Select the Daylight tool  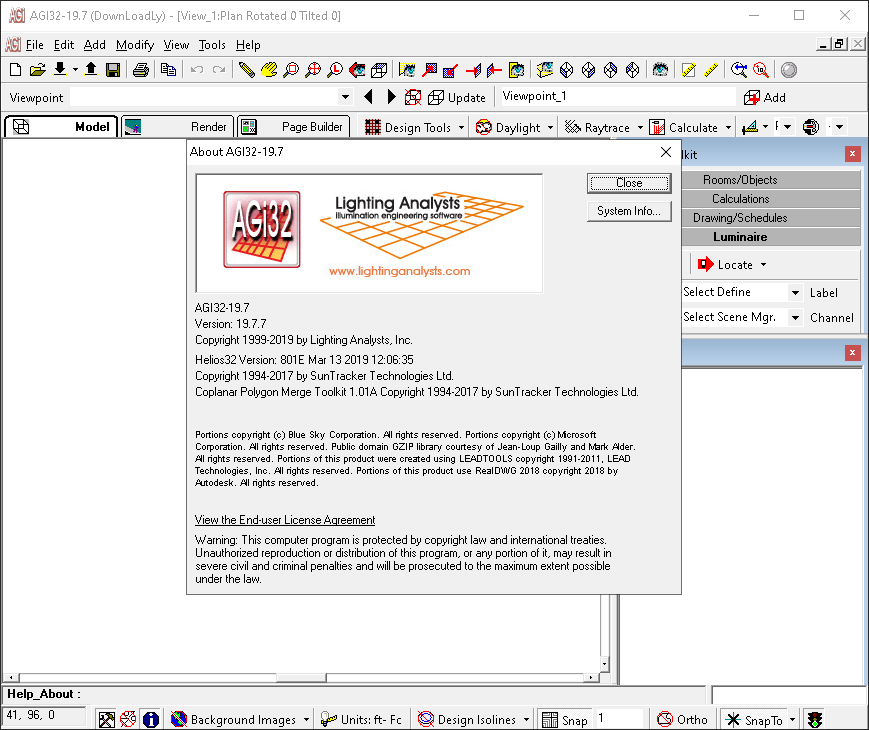pos(512,126)
